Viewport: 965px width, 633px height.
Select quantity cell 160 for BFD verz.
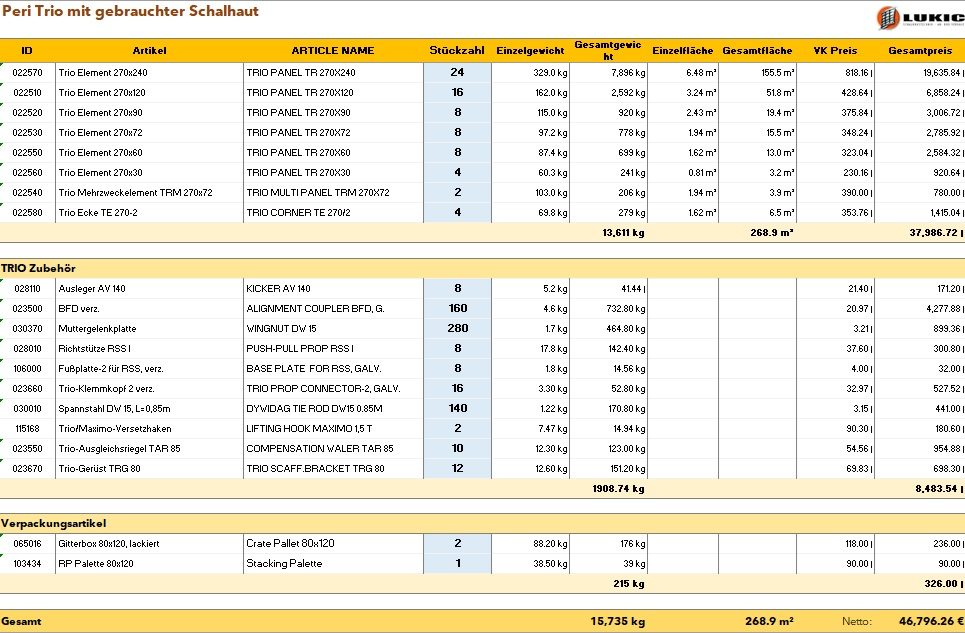457,309
